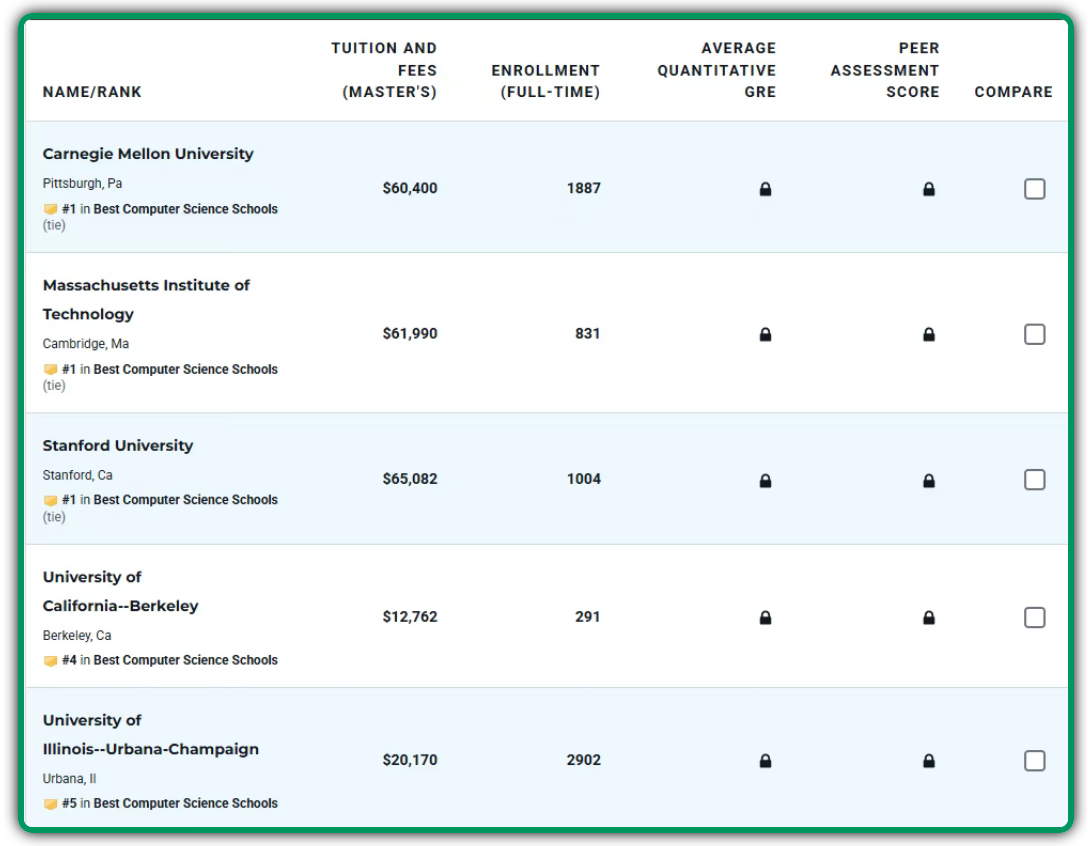1088x846 pixels.
Task: Sort by Tuition and Fees column header
Action: coord(385,70)
